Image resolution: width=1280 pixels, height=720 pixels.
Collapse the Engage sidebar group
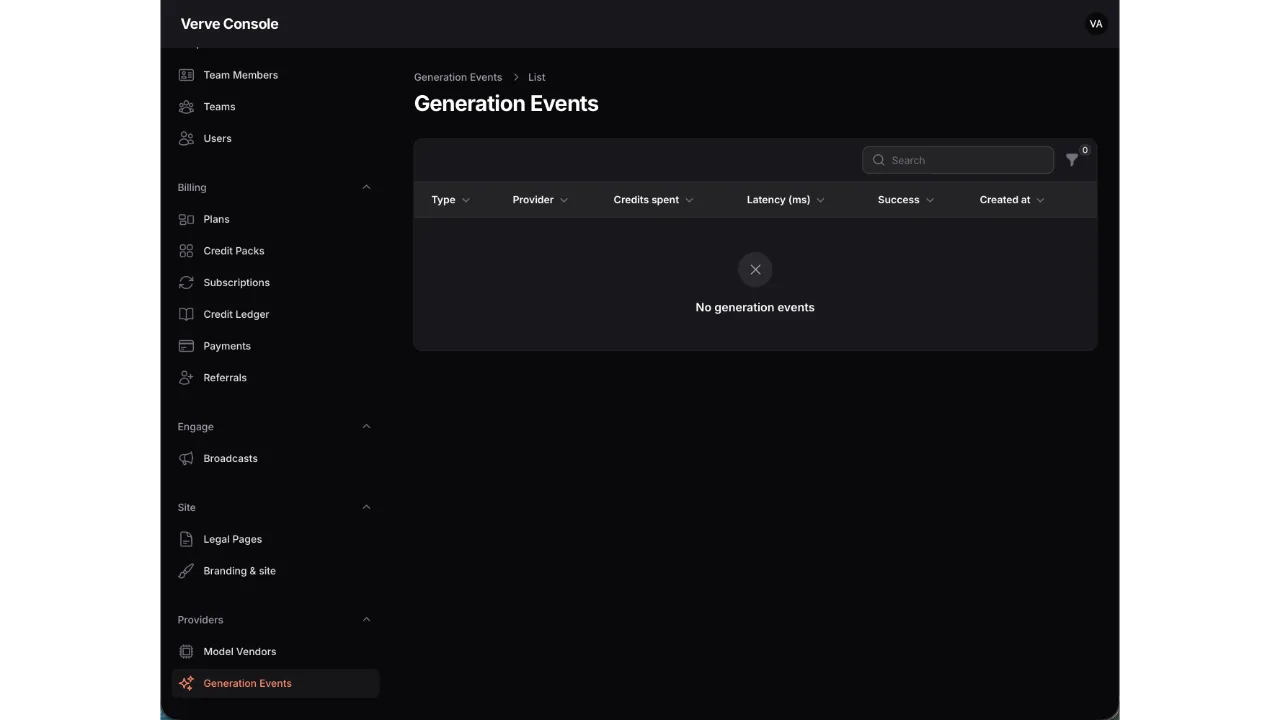(366, 426)
